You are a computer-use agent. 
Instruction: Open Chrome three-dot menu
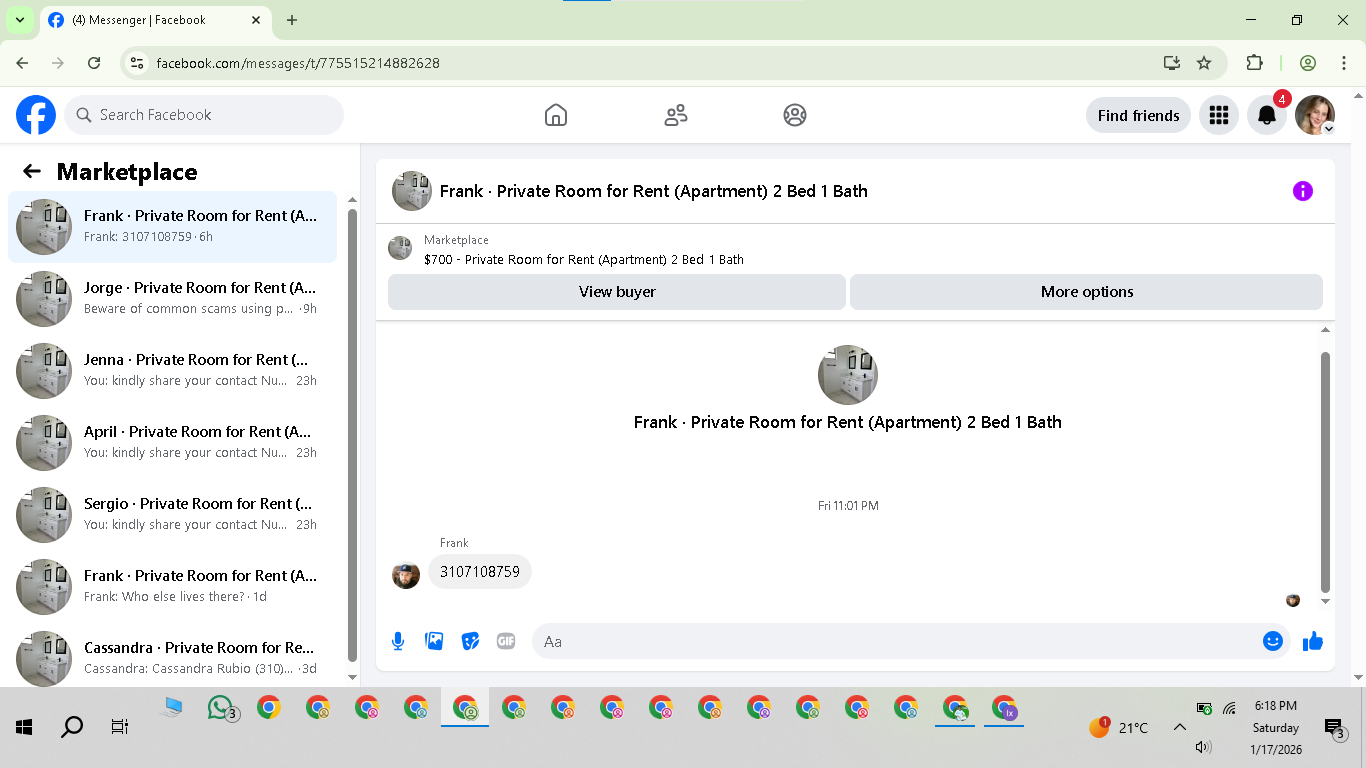pyautogui.click(x=1344, y=63)
